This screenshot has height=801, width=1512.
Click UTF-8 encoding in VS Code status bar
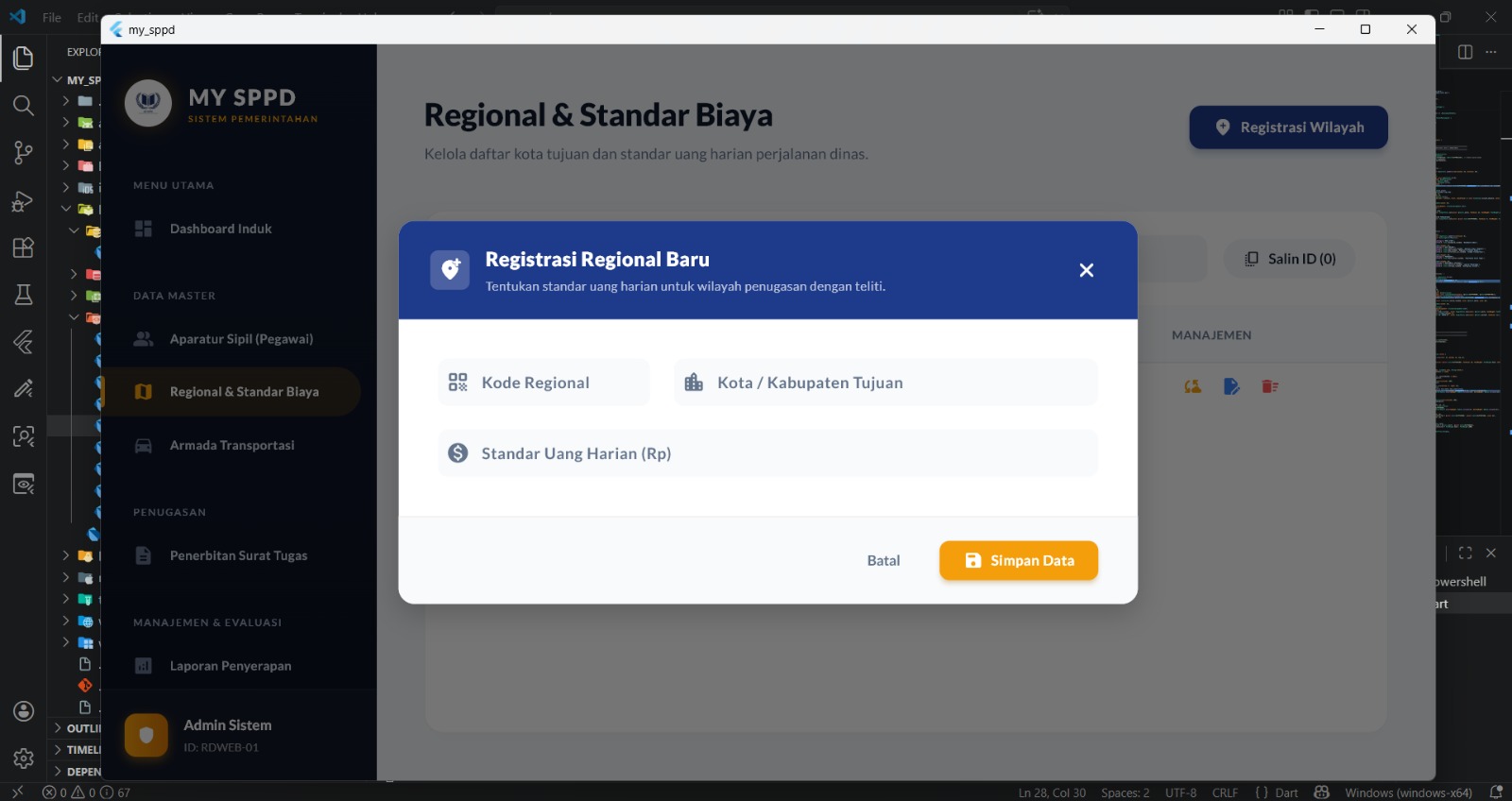pos(1180,792)
